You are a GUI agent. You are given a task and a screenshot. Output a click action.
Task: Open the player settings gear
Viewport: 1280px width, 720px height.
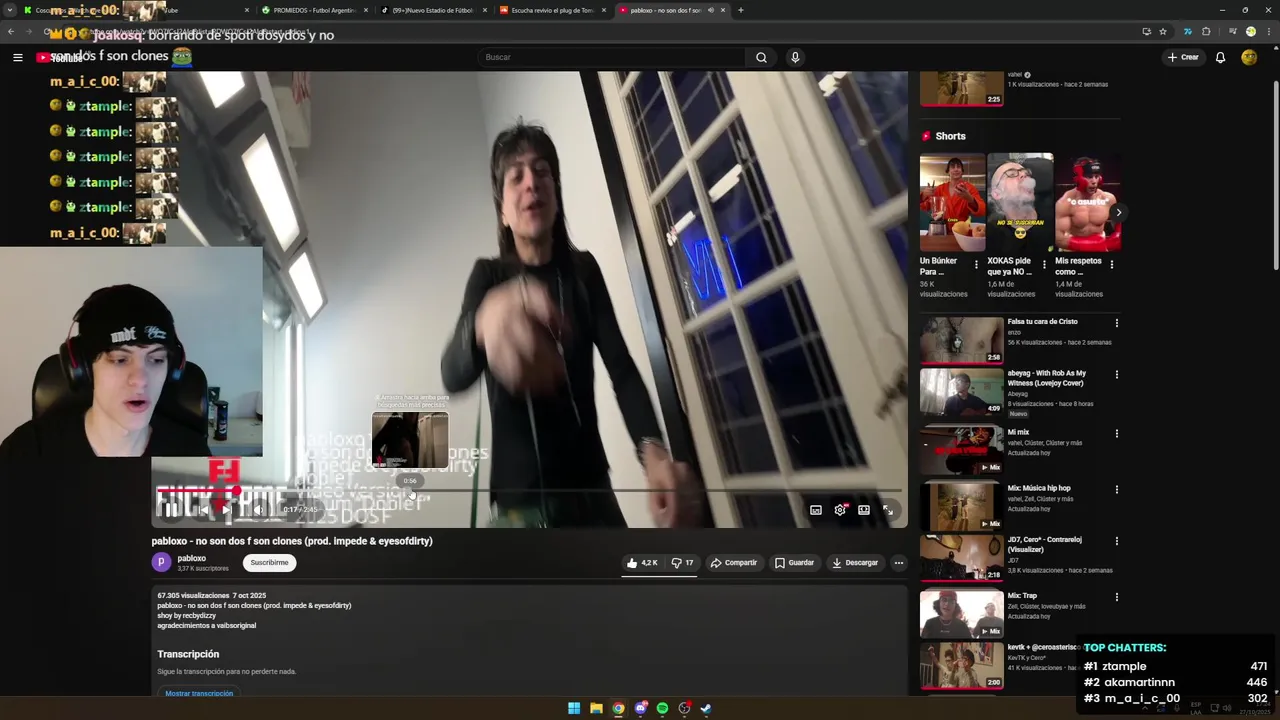coord(840,510)
